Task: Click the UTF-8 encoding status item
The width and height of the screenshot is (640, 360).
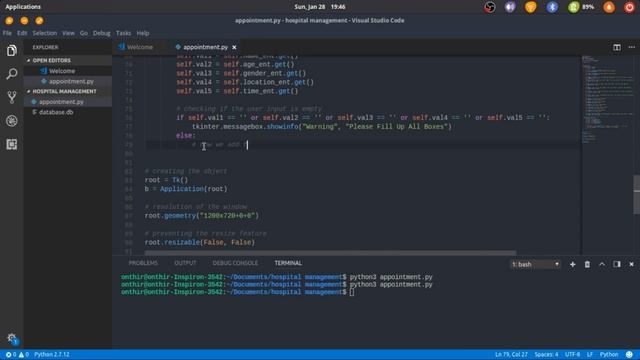Action: (572, 354)
